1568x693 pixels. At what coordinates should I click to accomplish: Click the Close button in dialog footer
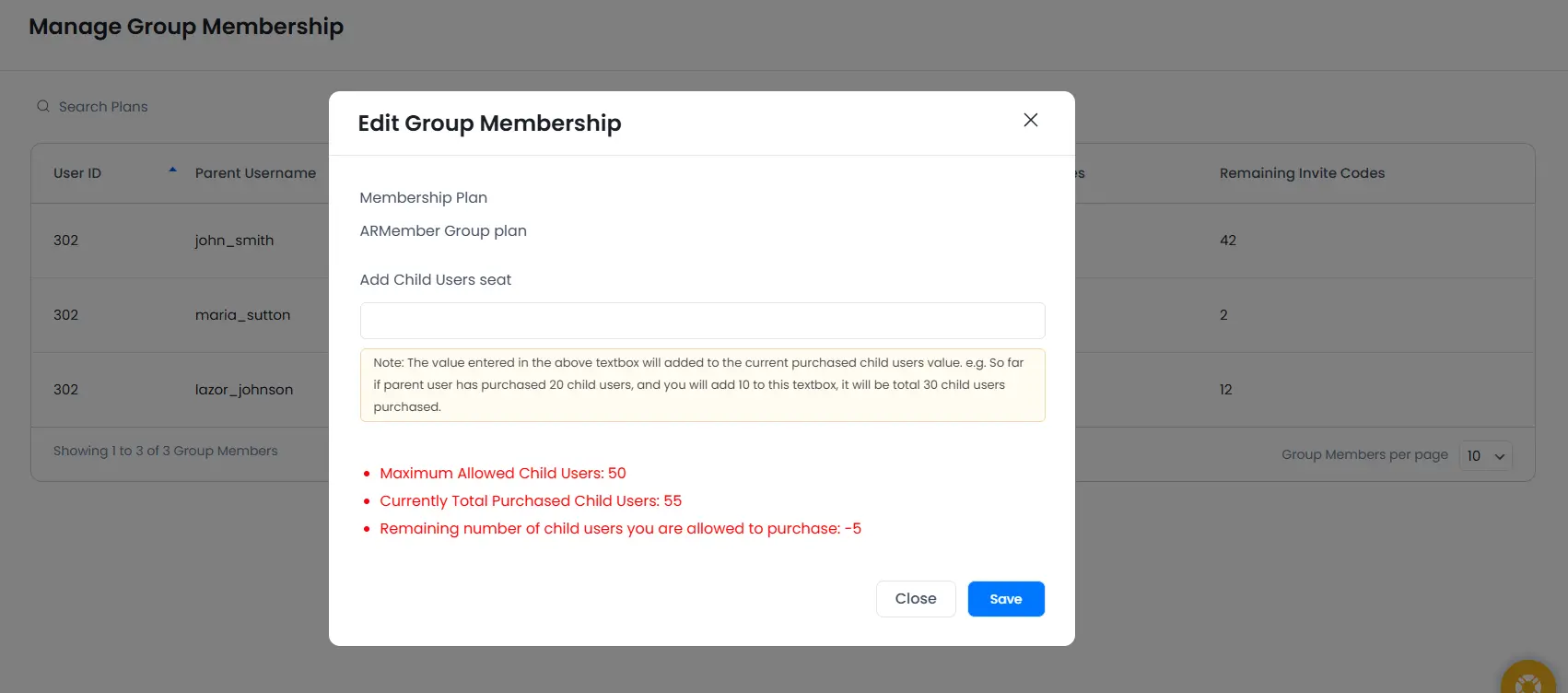pyautogui.click(x=915, y=599)
